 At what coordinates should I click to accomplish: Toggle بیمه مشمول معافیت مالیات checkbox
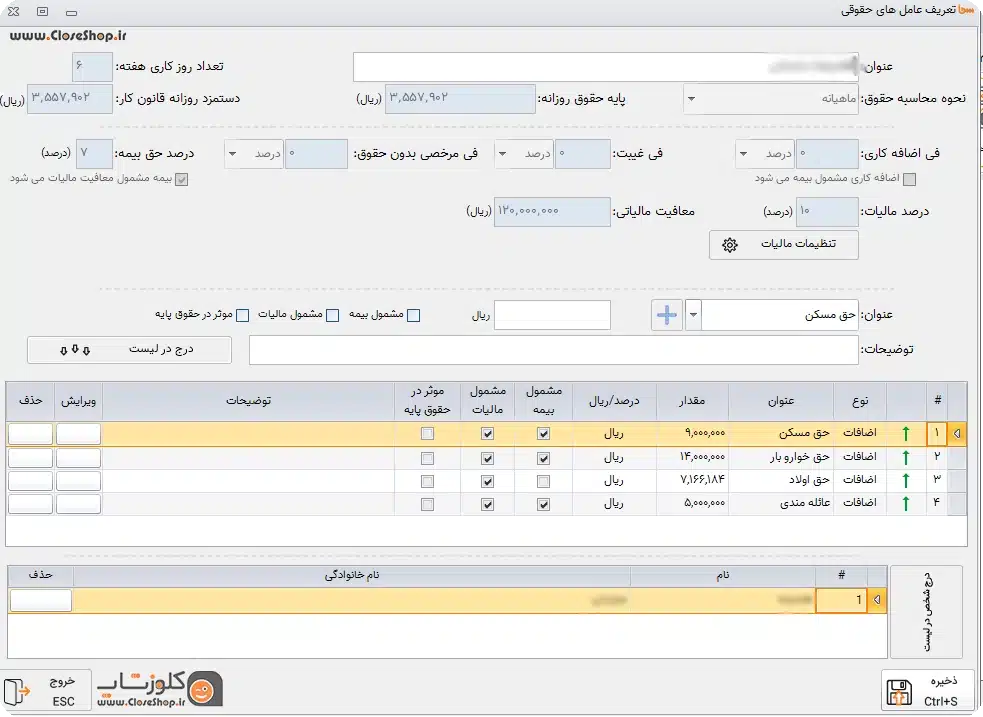[181, 179]
